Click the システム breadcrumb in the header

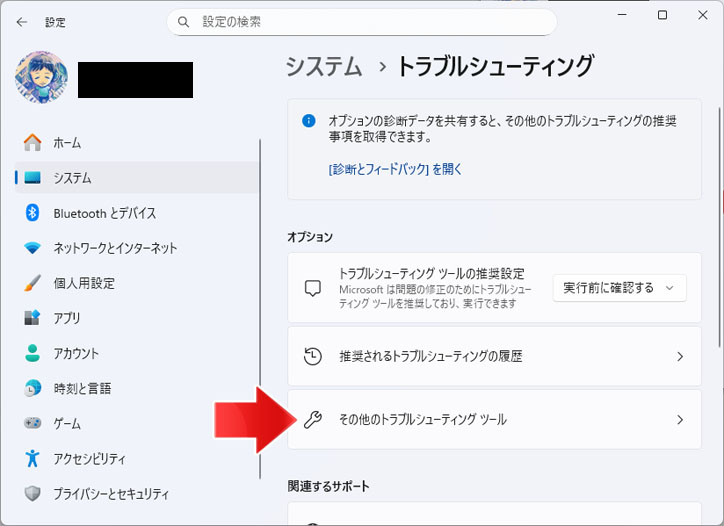[324, 67]
